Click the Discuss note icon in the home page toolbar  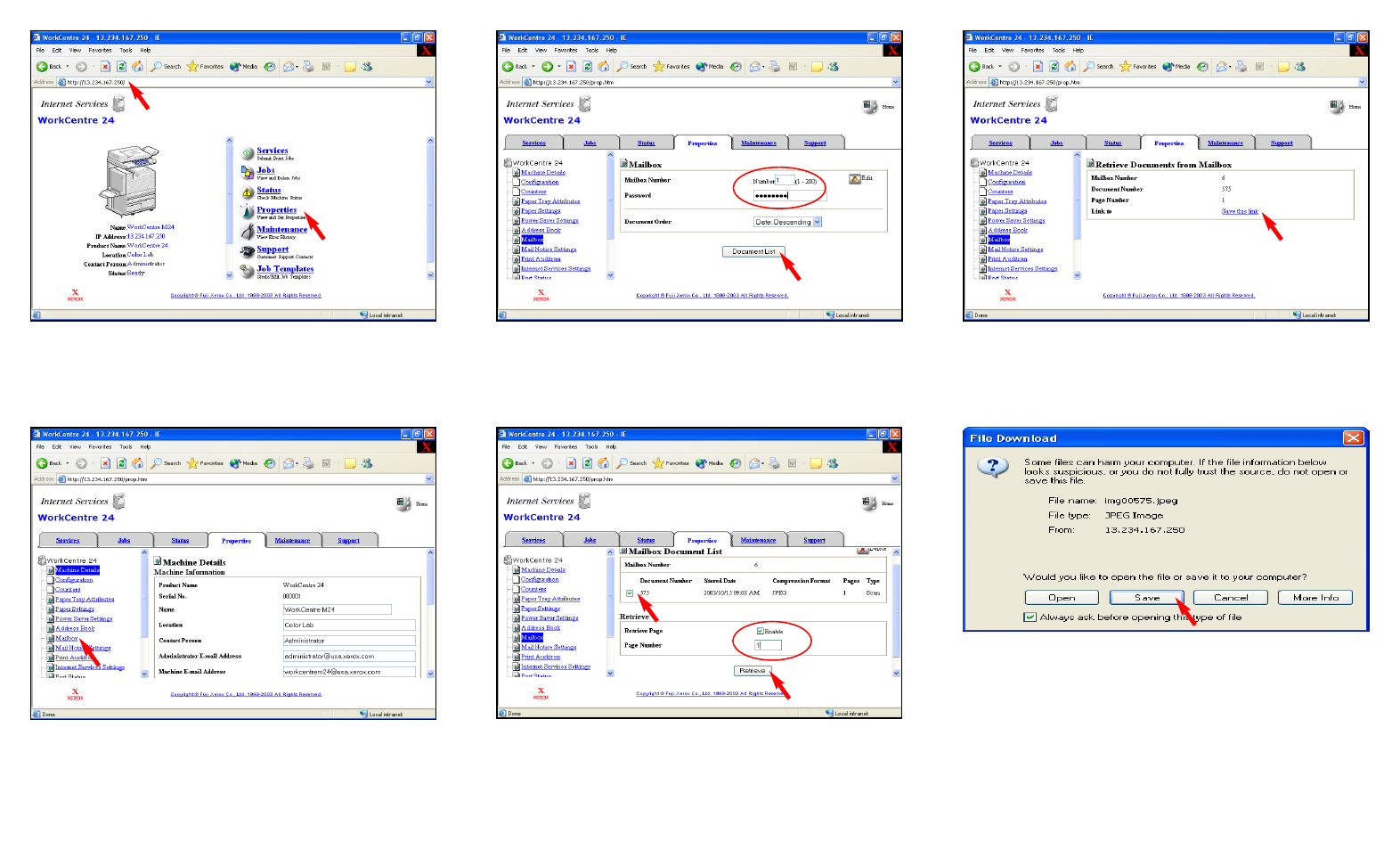click(x=350, y=67)
